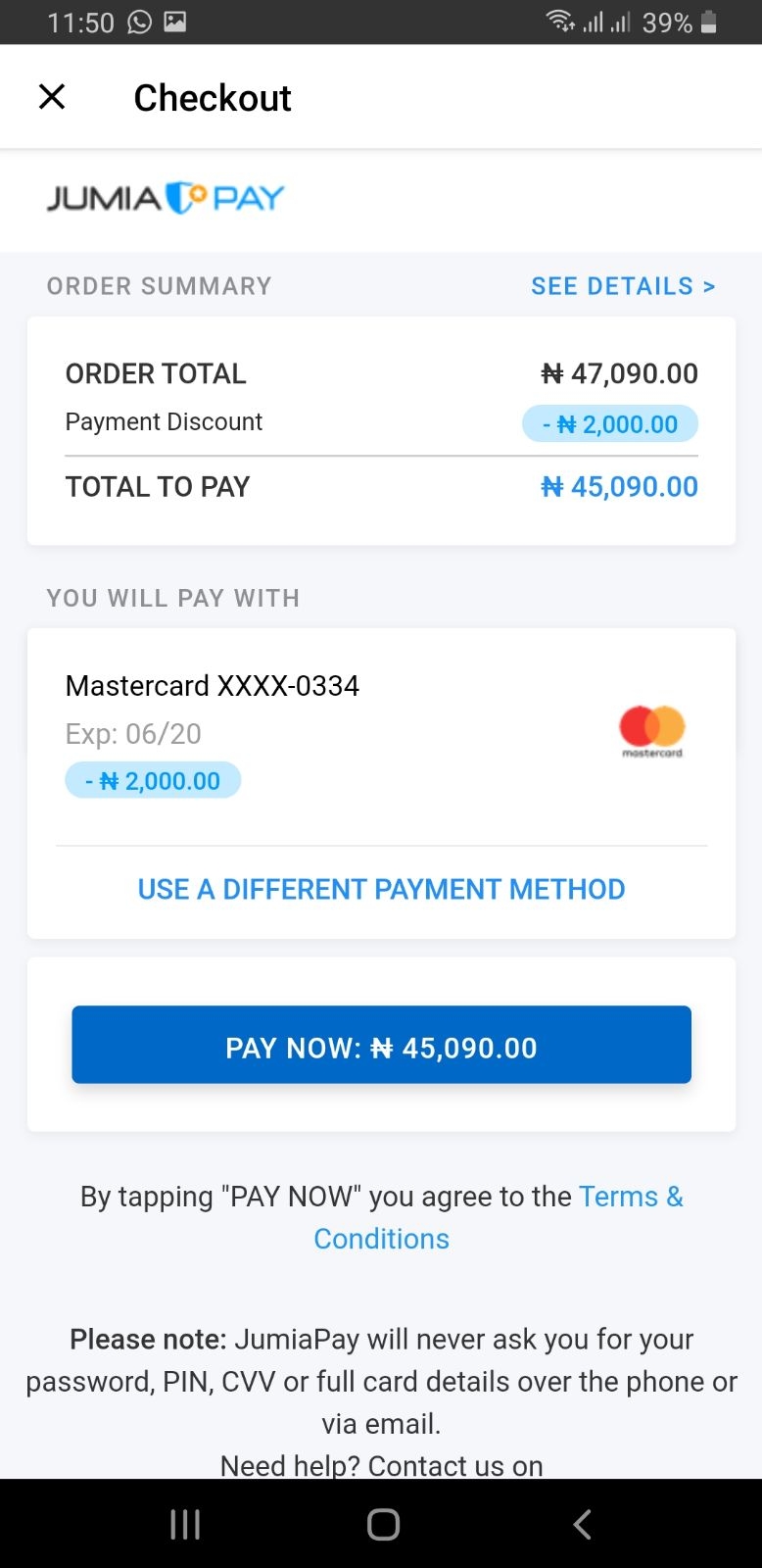Expand order summary via See Details
Viewport: 762px width, 1568px height.
tap(623, 286)
